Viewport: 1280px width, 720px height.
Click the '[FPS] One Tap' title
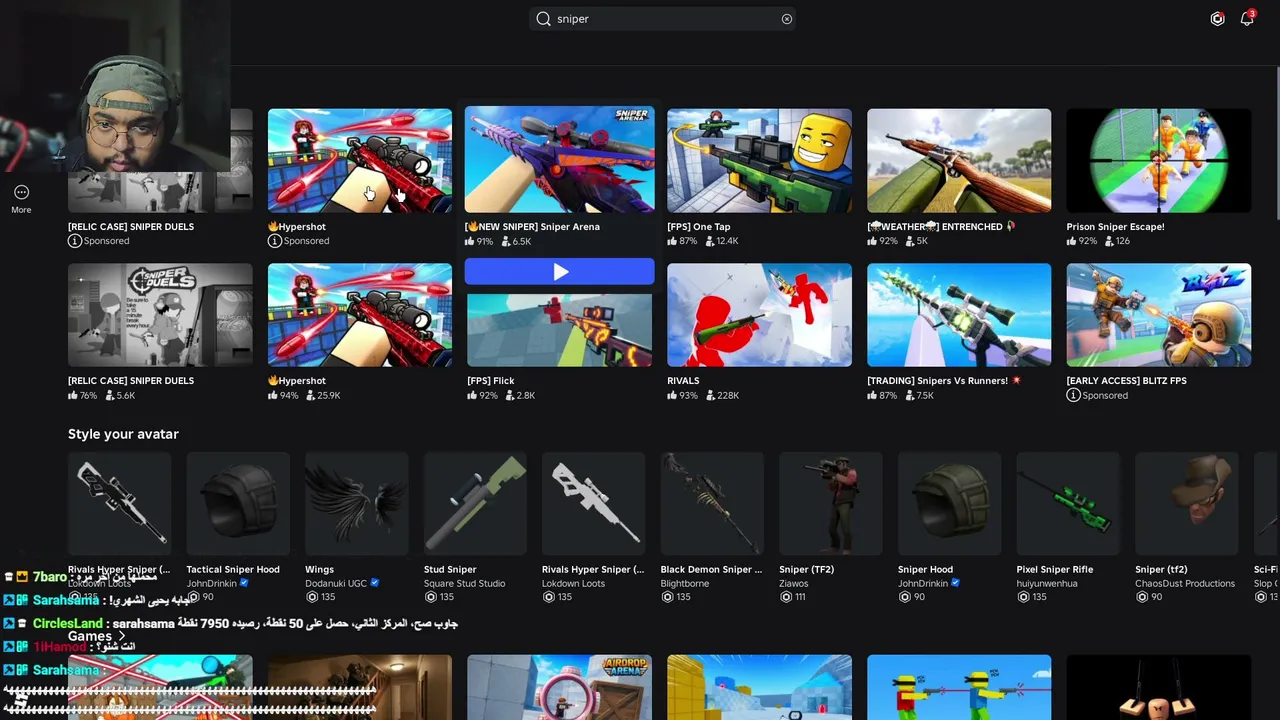click(699, 227)
